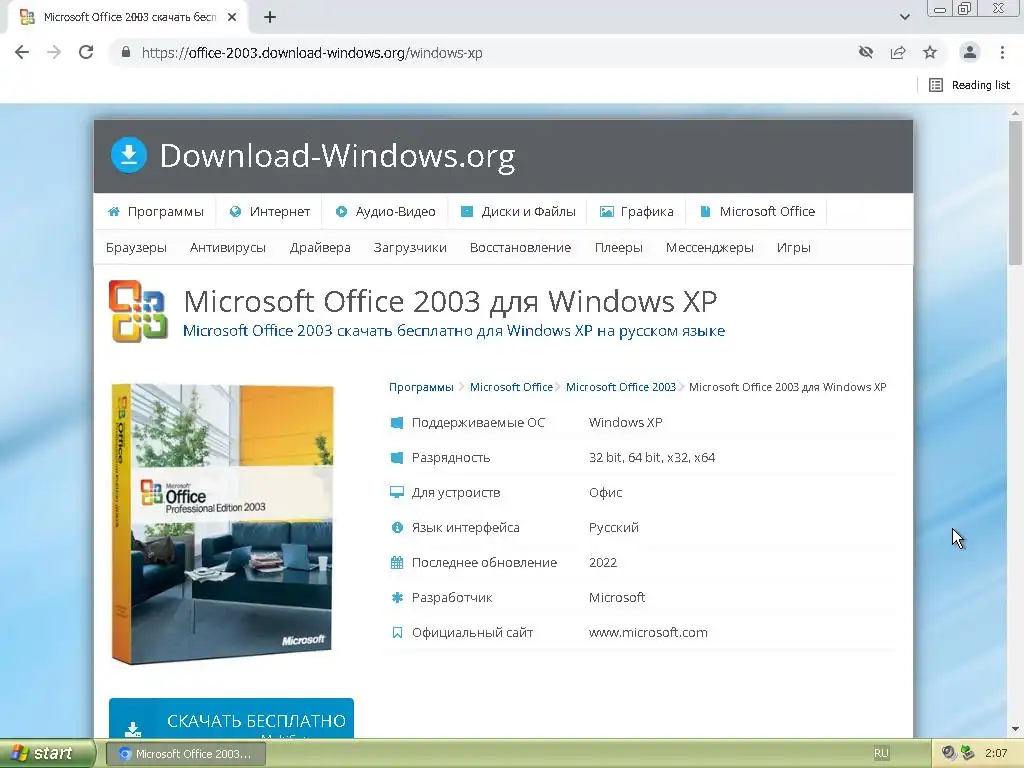
Task: Open the user profile avatar icon
Action: coord(970,52)
